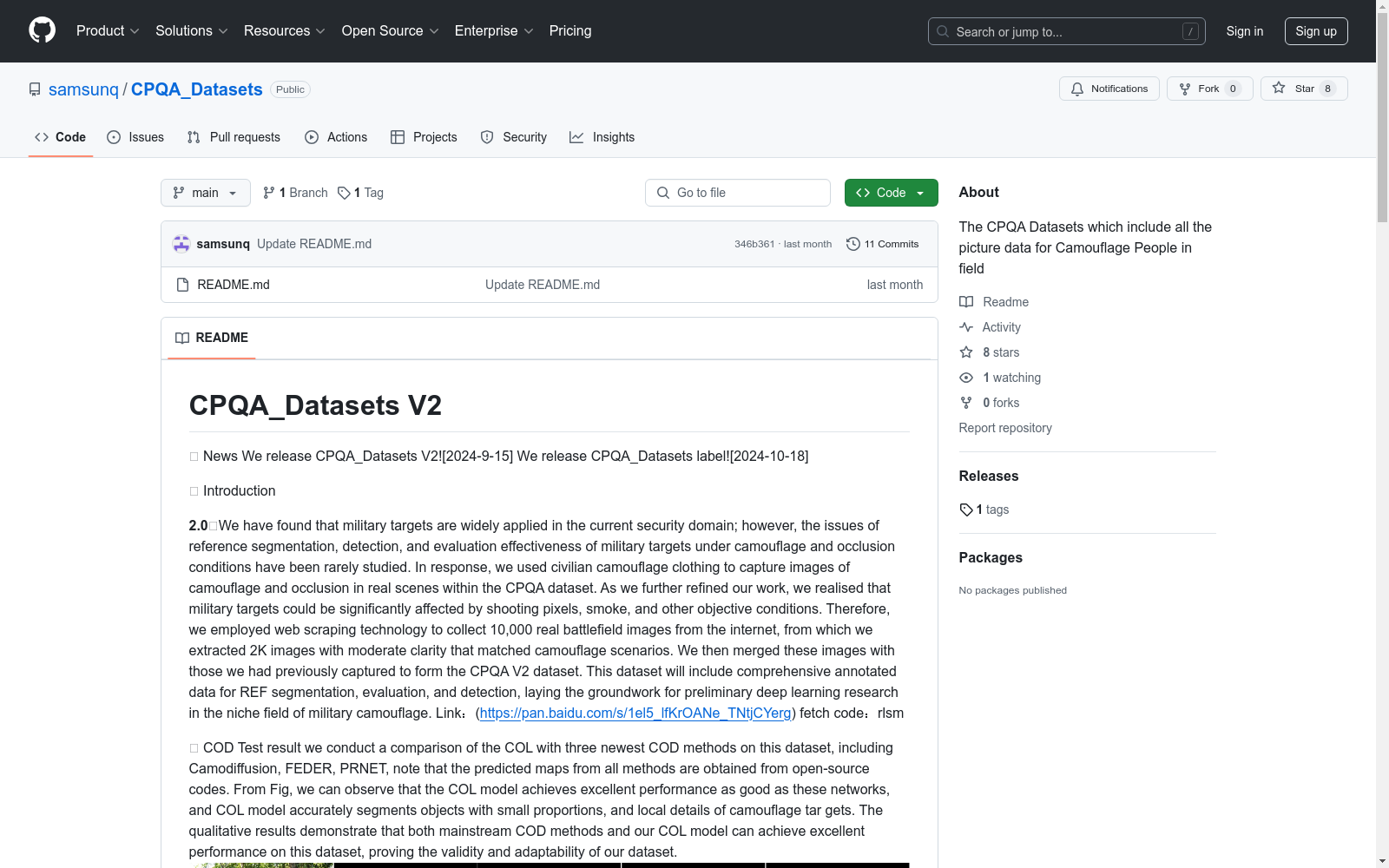The height and width of the screenshot is (868, 1389).
Task: Click the Go to file input
Action: 738,193
